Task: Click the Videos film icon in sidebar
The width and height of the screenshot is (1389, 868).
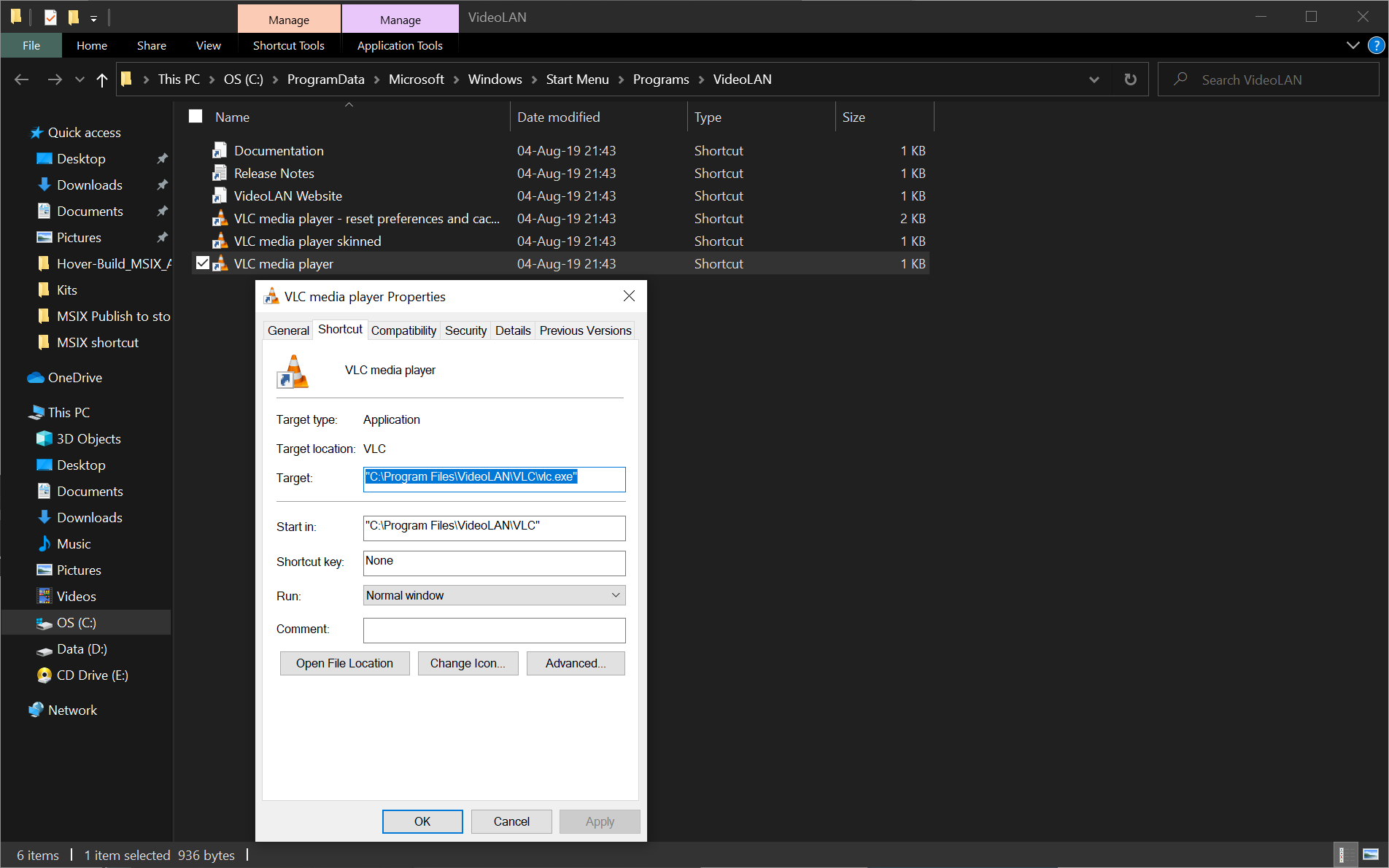Action: (x=45, y=597)
